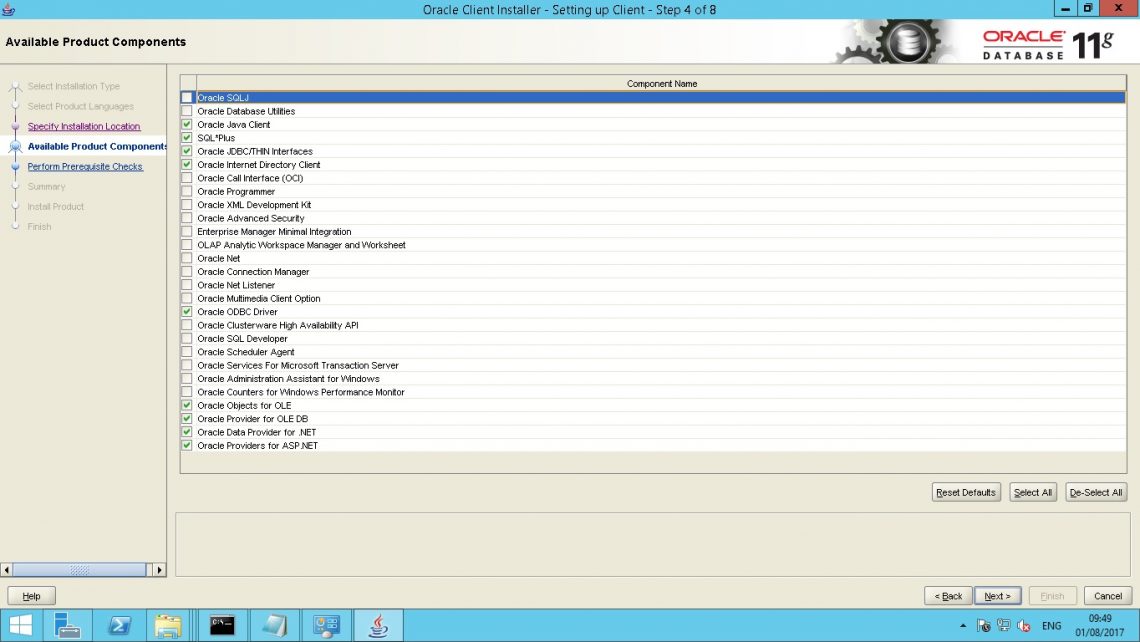Image resolution: width=1140 pixels, height=642 pixels.
Task: Uncheck Oracle Objects for OLE
Action: (x=187, y=406)
